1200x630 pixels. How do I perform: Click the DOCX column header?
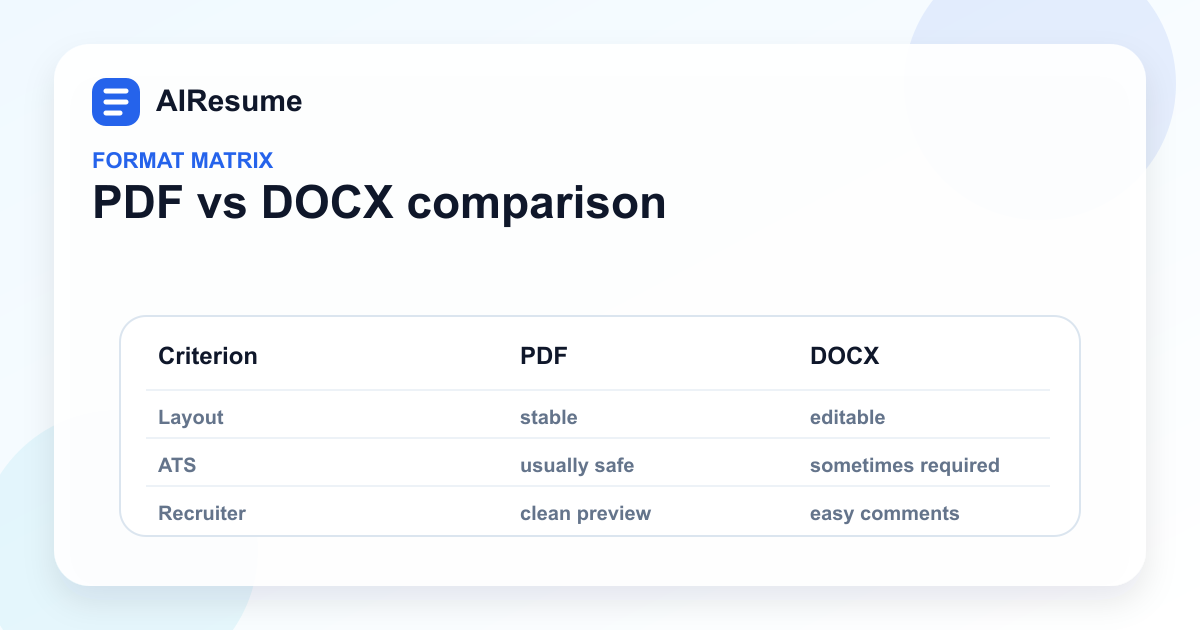[x=844, y=356]
